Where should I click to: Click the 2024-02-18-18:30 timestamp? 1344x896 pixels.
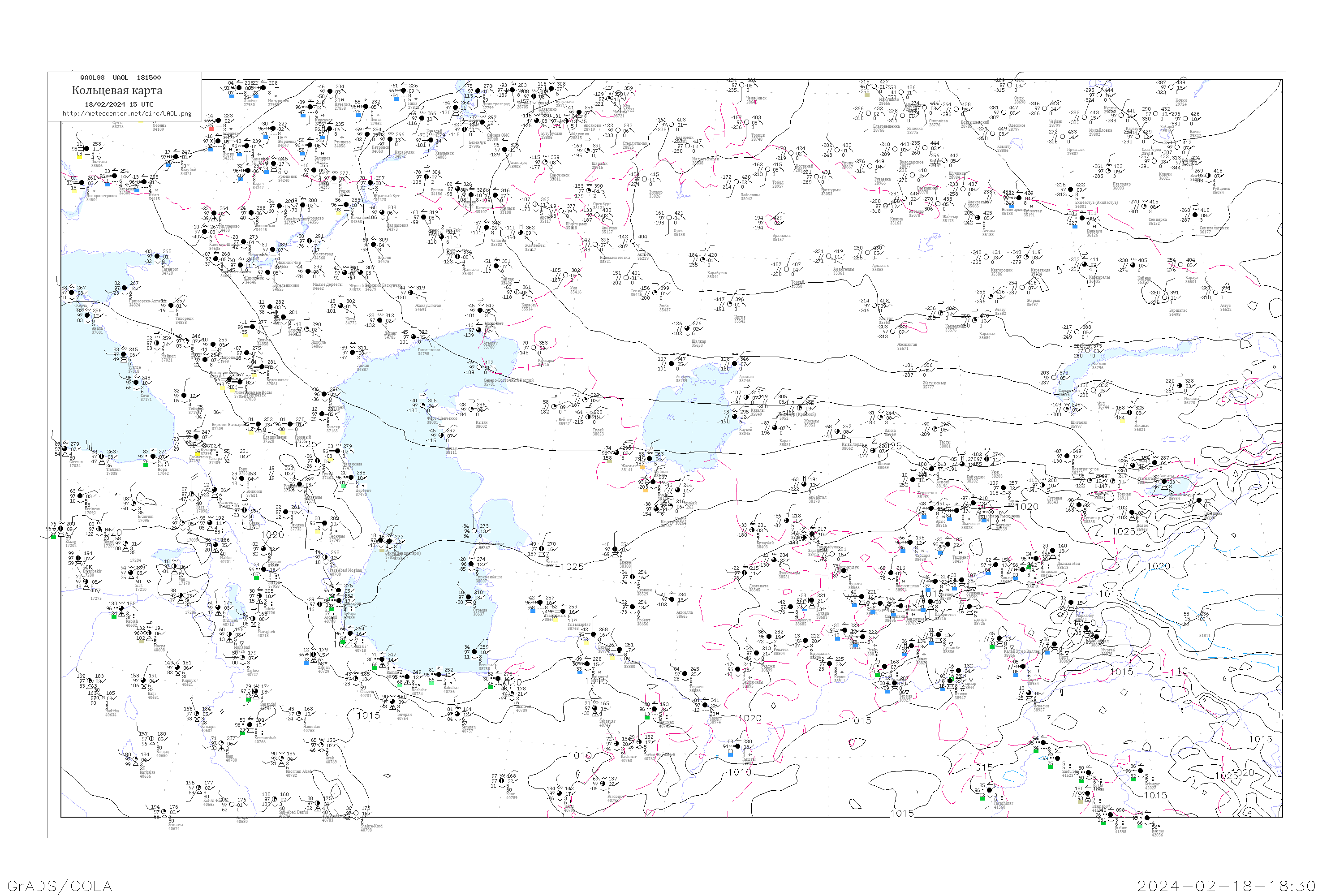coord(1226,886)
